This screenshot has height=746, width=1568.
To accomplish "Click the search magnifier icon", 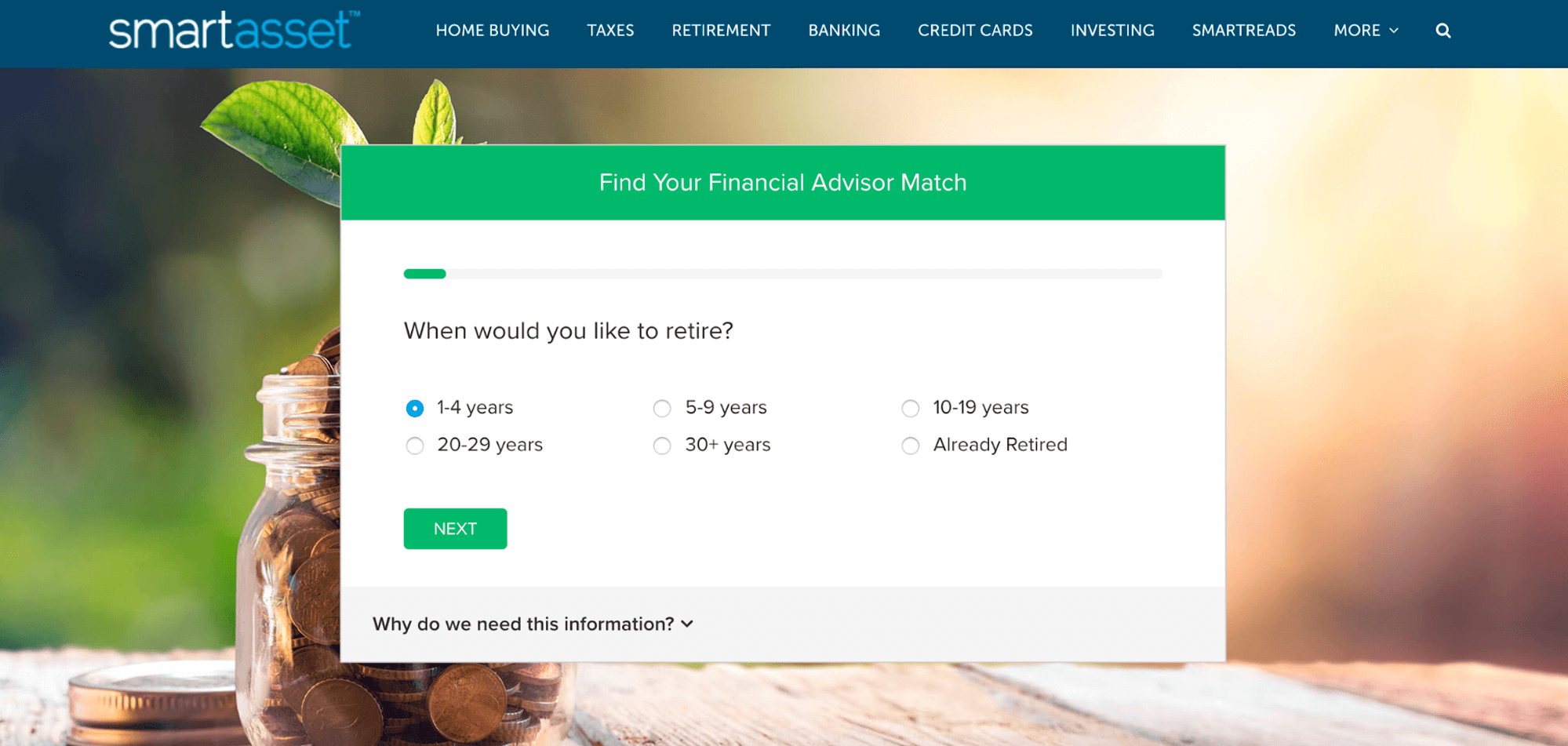I will [1442, 31].
